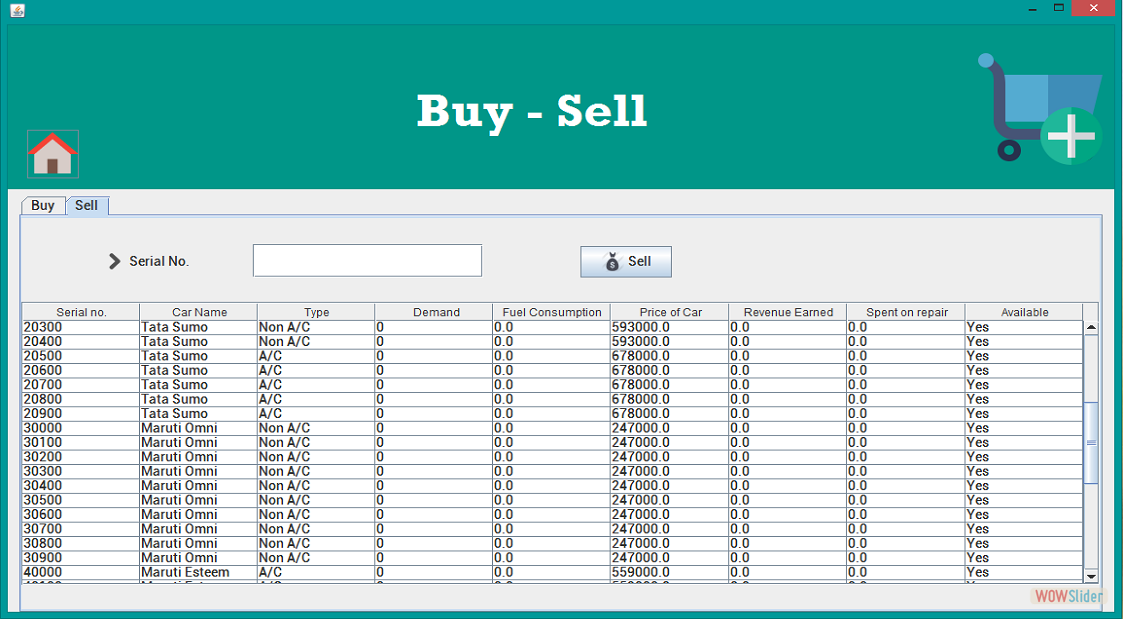Minimize the application window

(x=1033, y=9)
